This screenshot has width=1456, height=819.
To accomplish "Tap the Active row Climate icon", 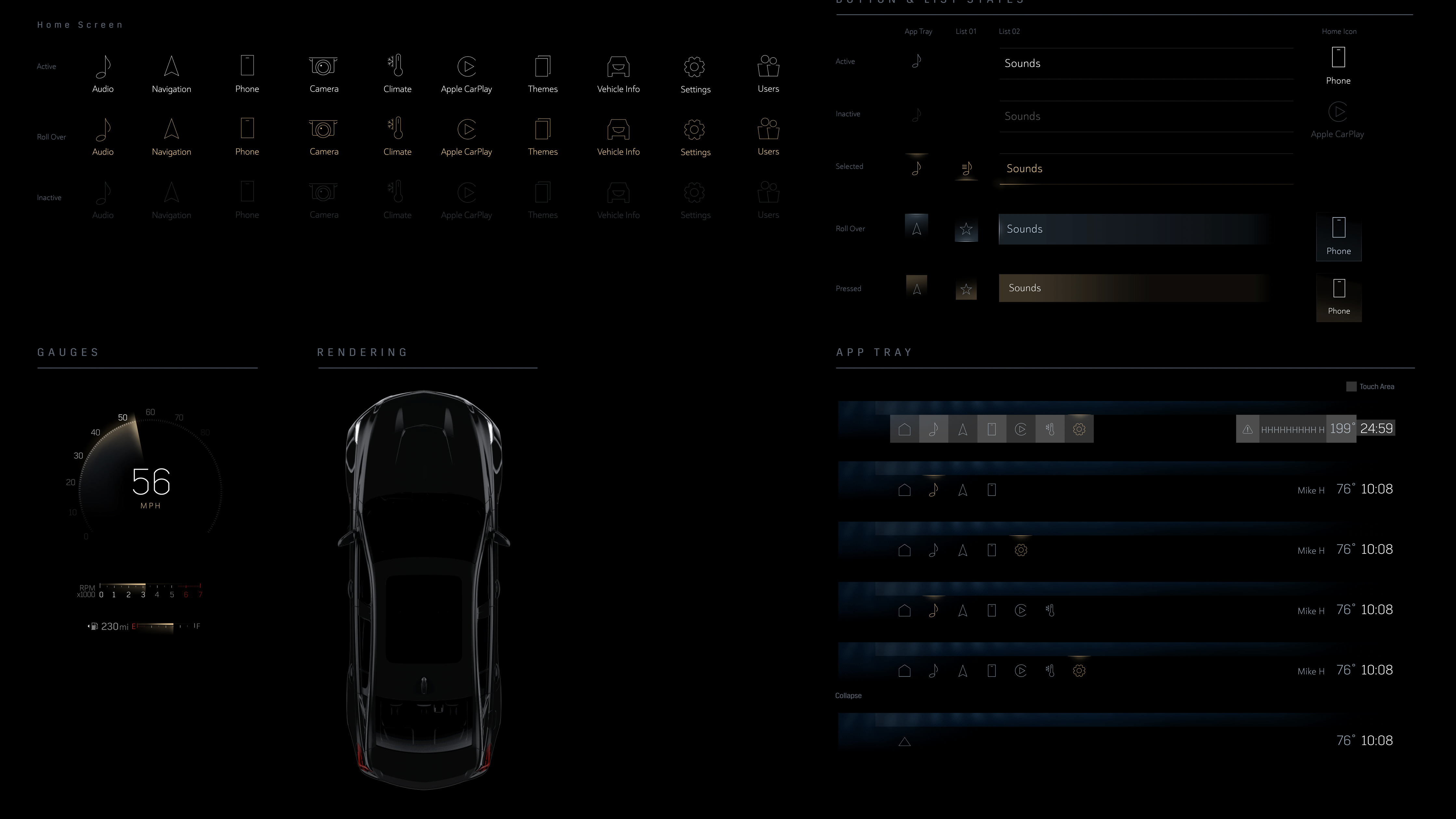I will point(397,66).
